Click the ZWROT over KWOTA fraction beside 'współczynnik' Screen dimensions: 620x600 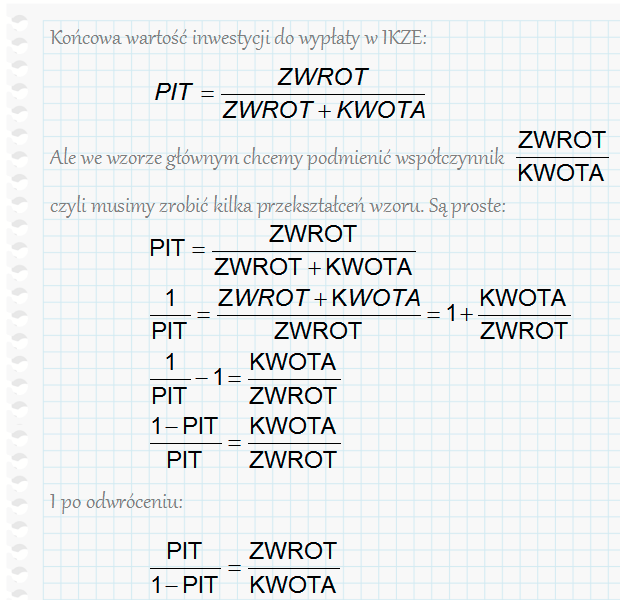562,156
